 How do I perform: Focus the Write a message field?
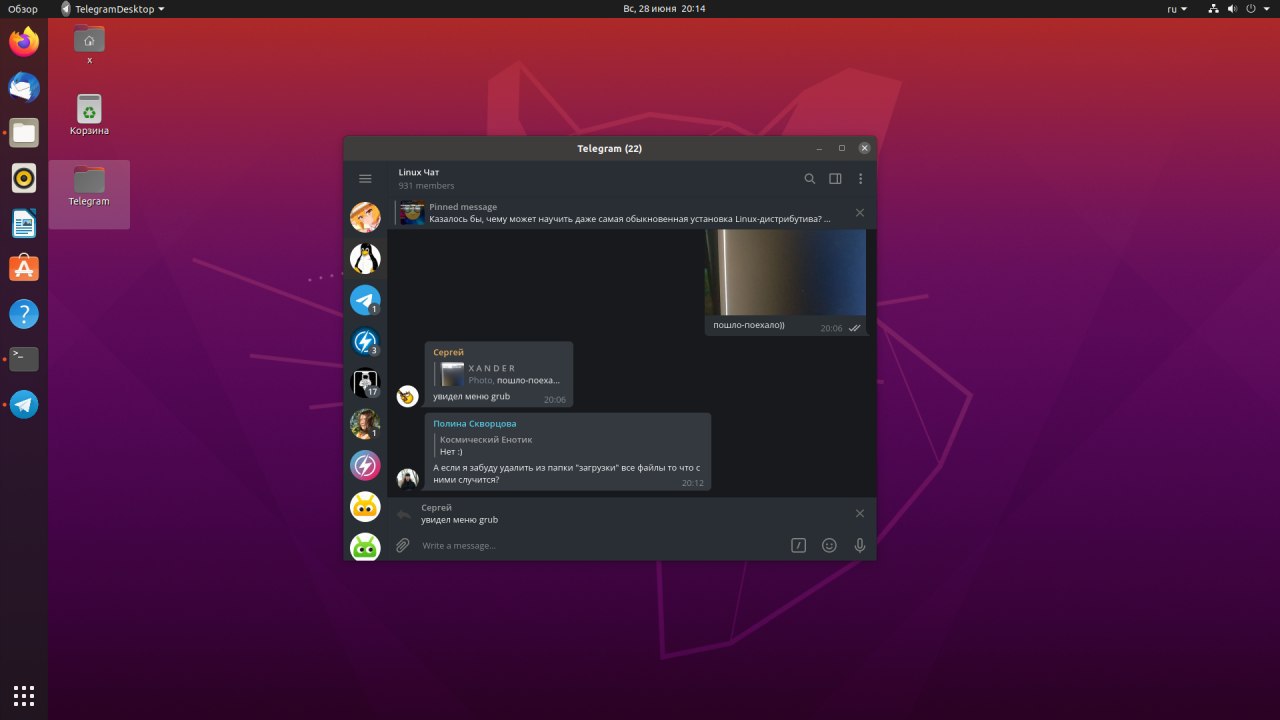600,546
